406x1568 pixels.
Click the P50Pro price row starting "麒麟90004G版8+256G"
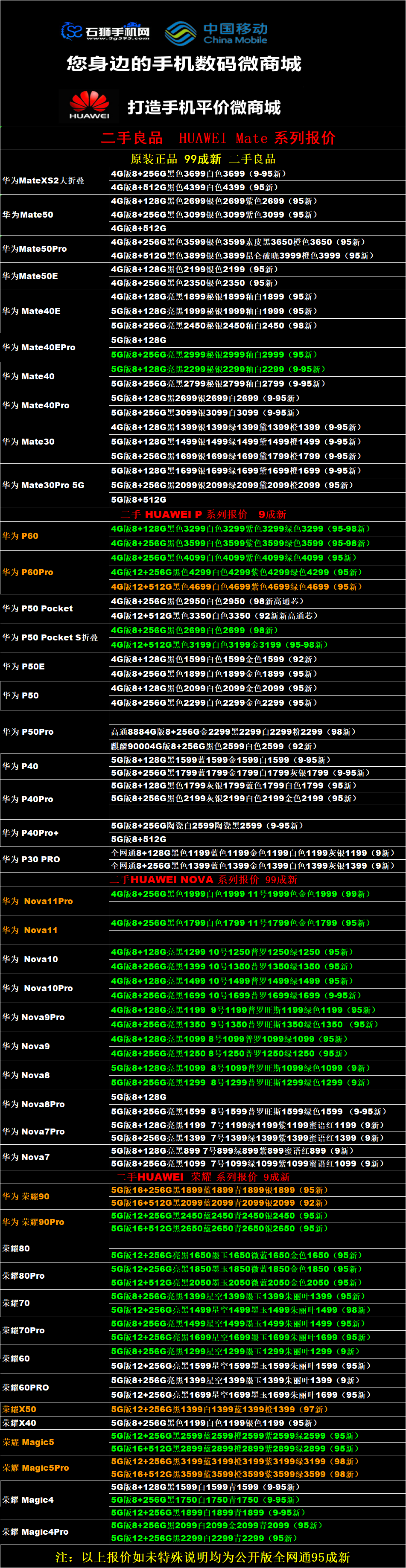coord(257,746)
